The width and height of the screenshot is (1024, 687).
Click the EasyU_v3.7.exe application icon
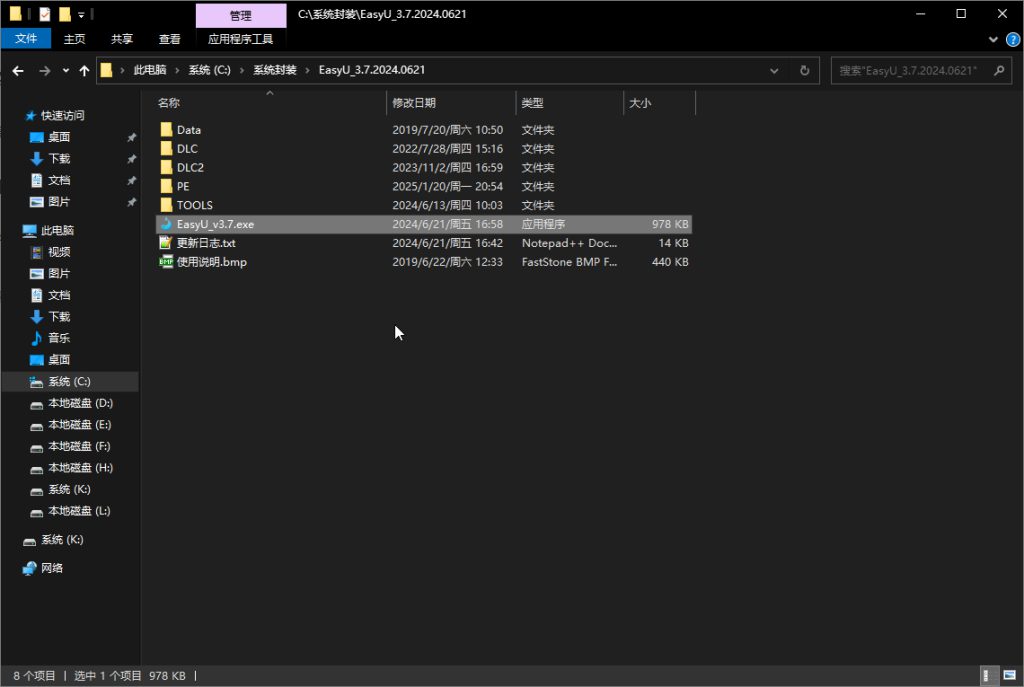(x=166, y=224)
